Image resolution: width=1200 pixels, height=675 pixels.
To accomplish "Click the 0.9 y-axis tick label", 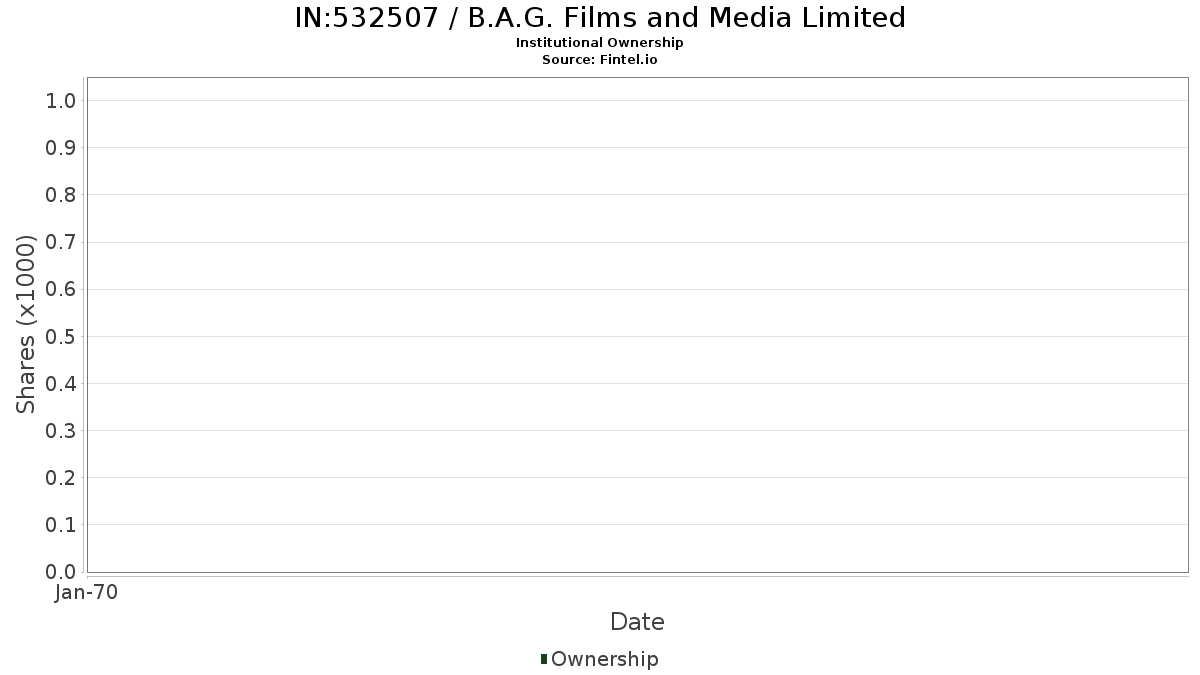I will [x=61, y=148].
